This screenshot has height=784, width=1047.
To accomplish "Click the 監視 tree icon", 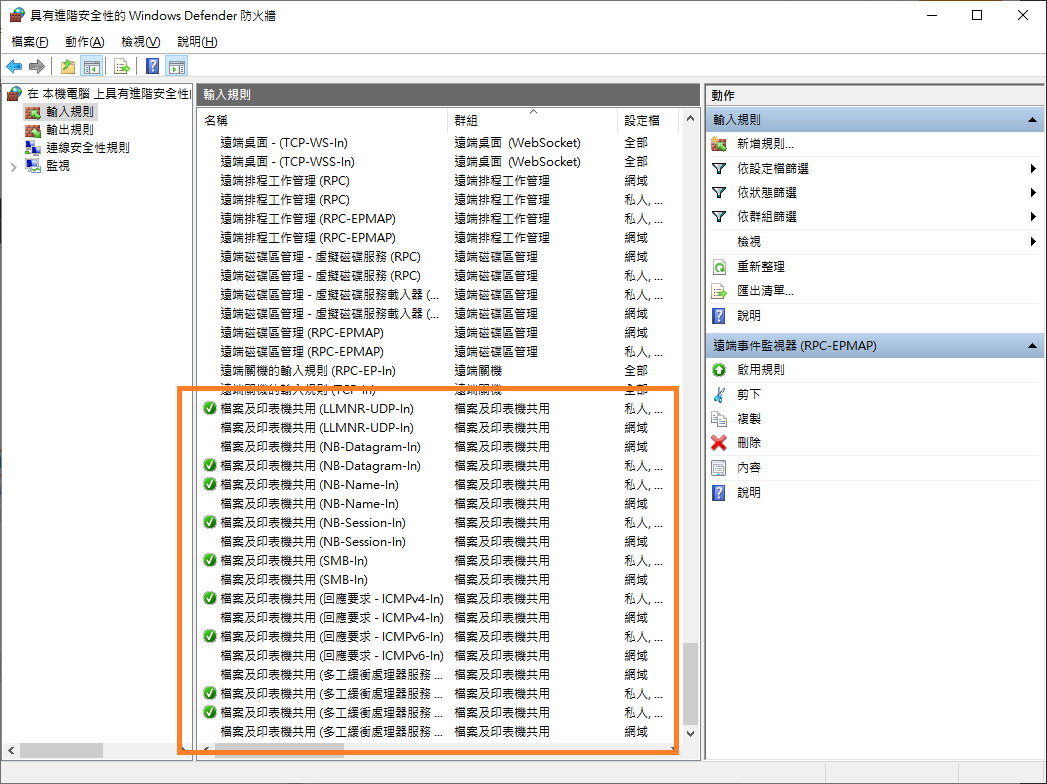I will (x=33, y=165).
